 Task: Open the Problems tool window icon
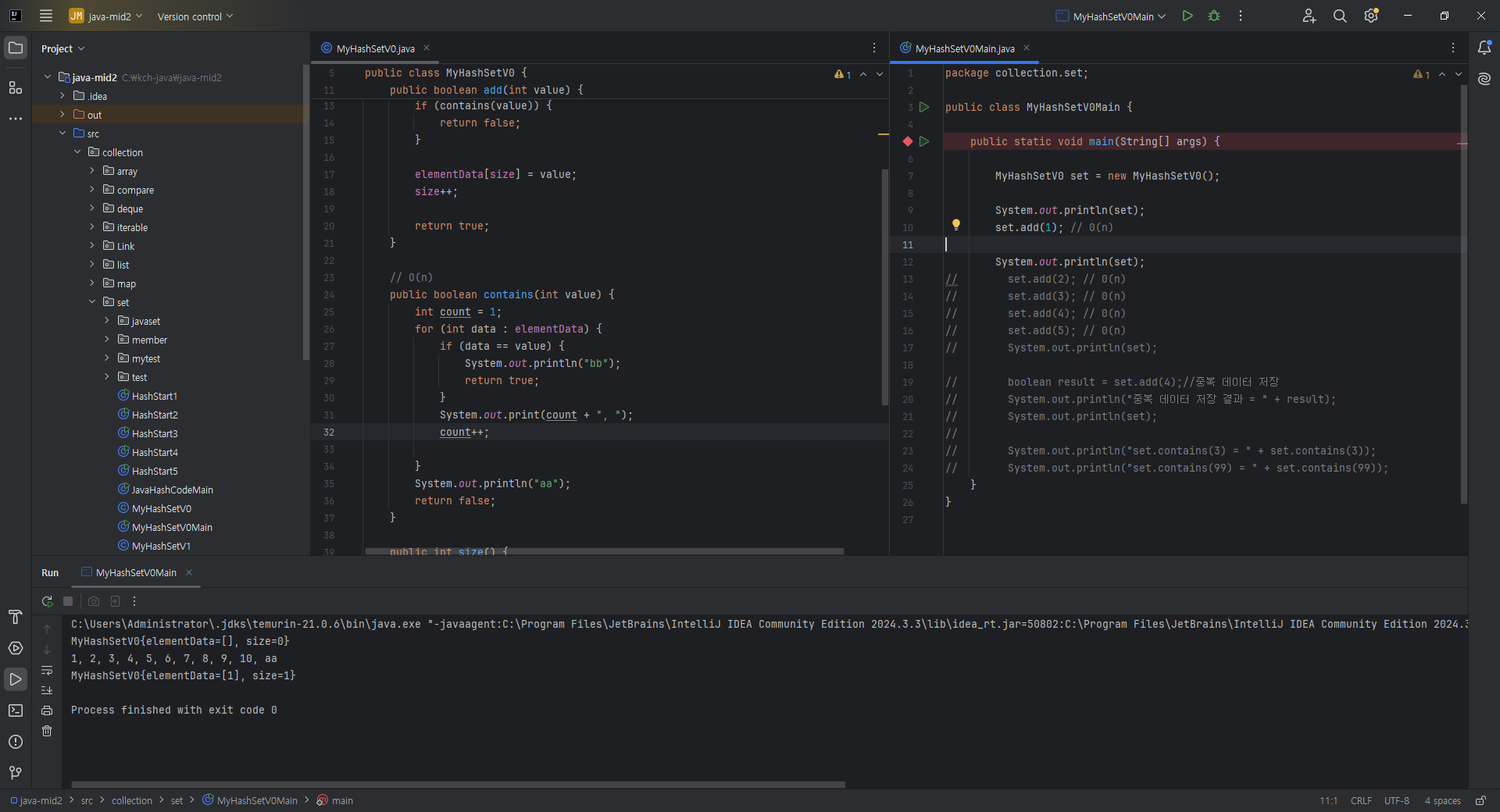tap(16, 742)
